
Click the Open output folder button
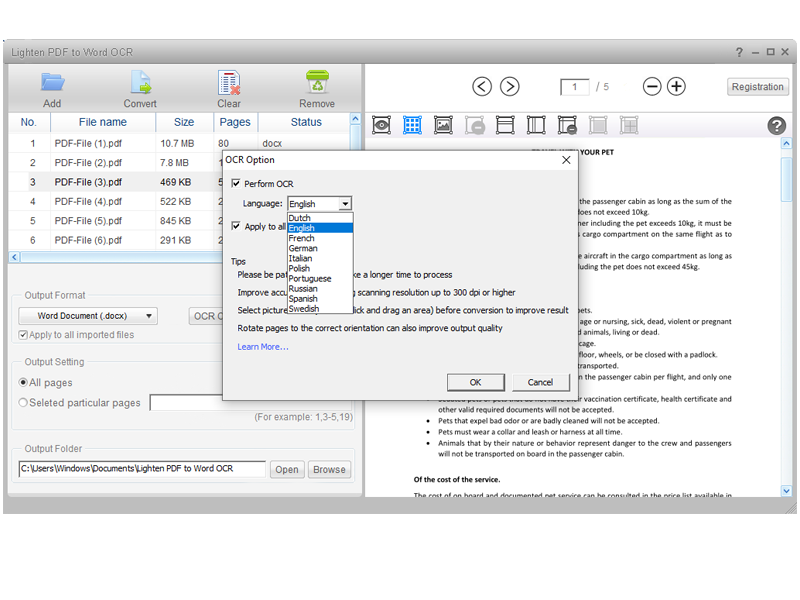coord(287,469)
